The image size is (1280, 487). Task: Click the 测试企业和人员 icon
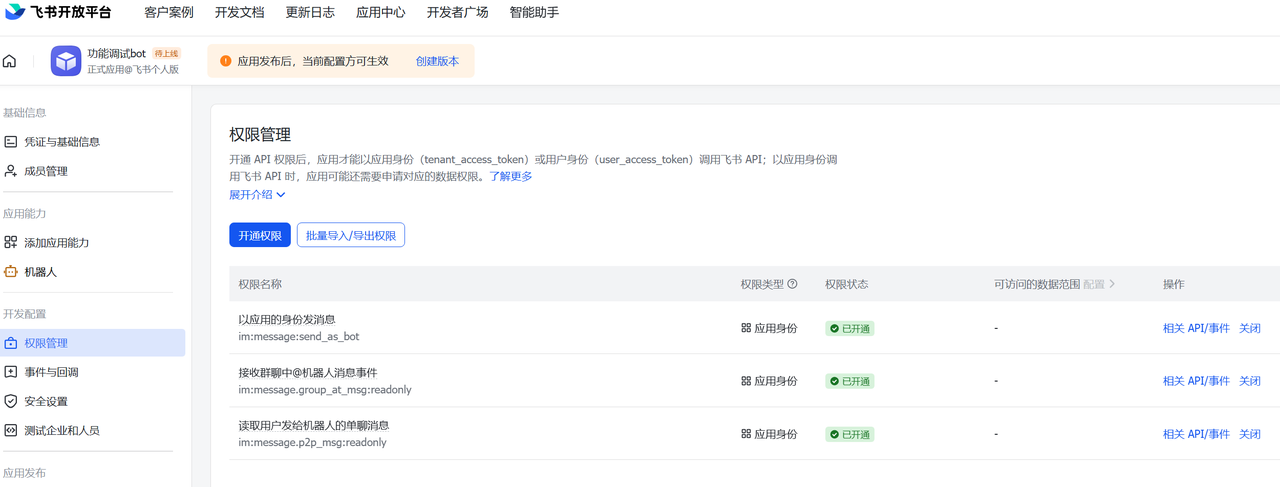pyautogui.click(x=10, y=430)
